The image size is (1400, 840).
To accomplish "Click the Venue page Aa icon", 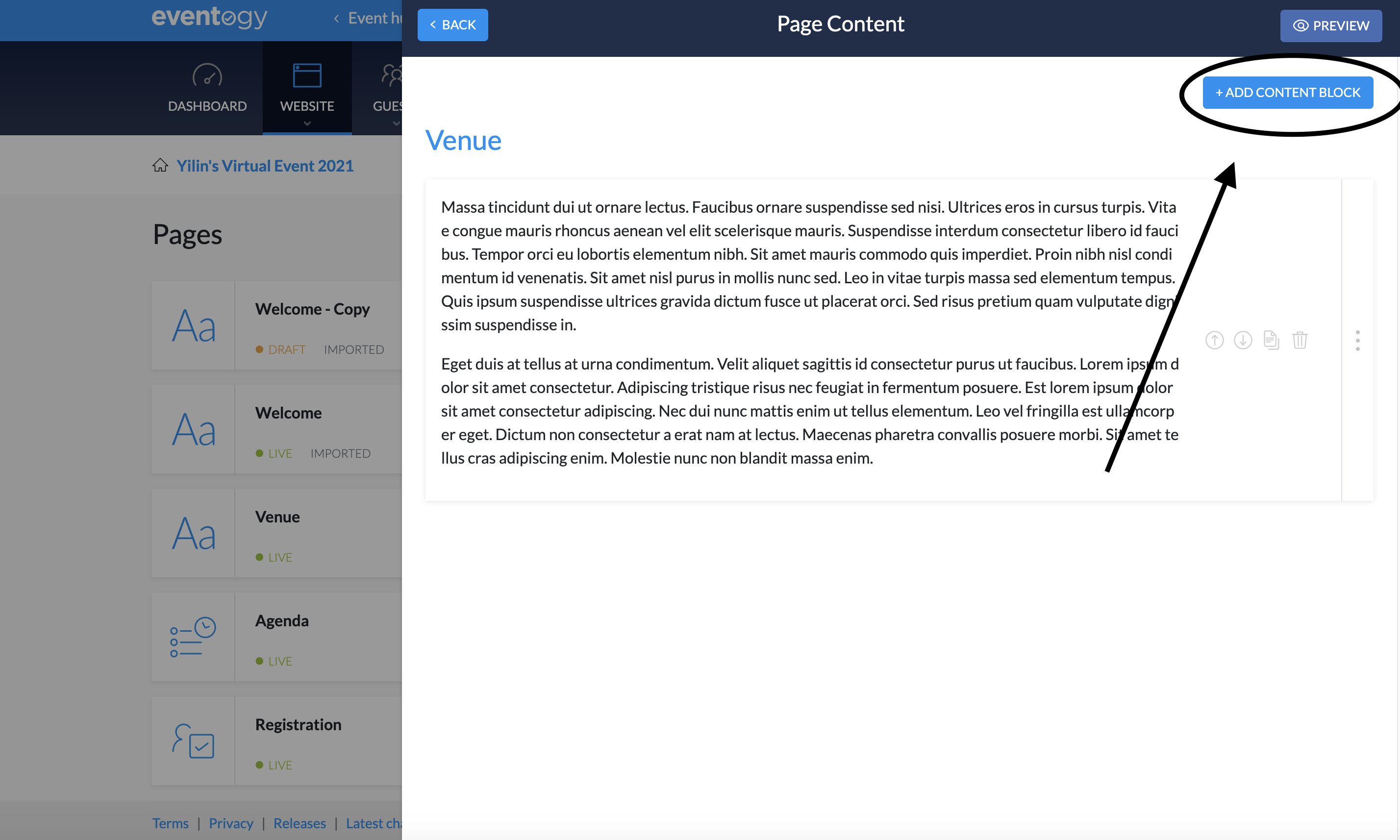I will 194,534.
